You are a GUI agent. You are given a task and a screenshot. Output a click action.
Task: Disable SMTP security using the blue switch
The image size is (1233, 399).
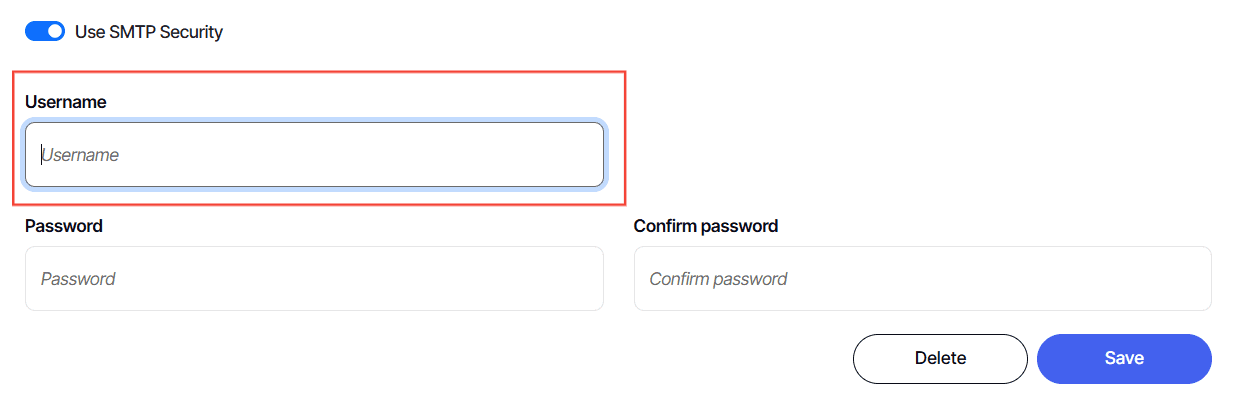(x=45, y=32)
